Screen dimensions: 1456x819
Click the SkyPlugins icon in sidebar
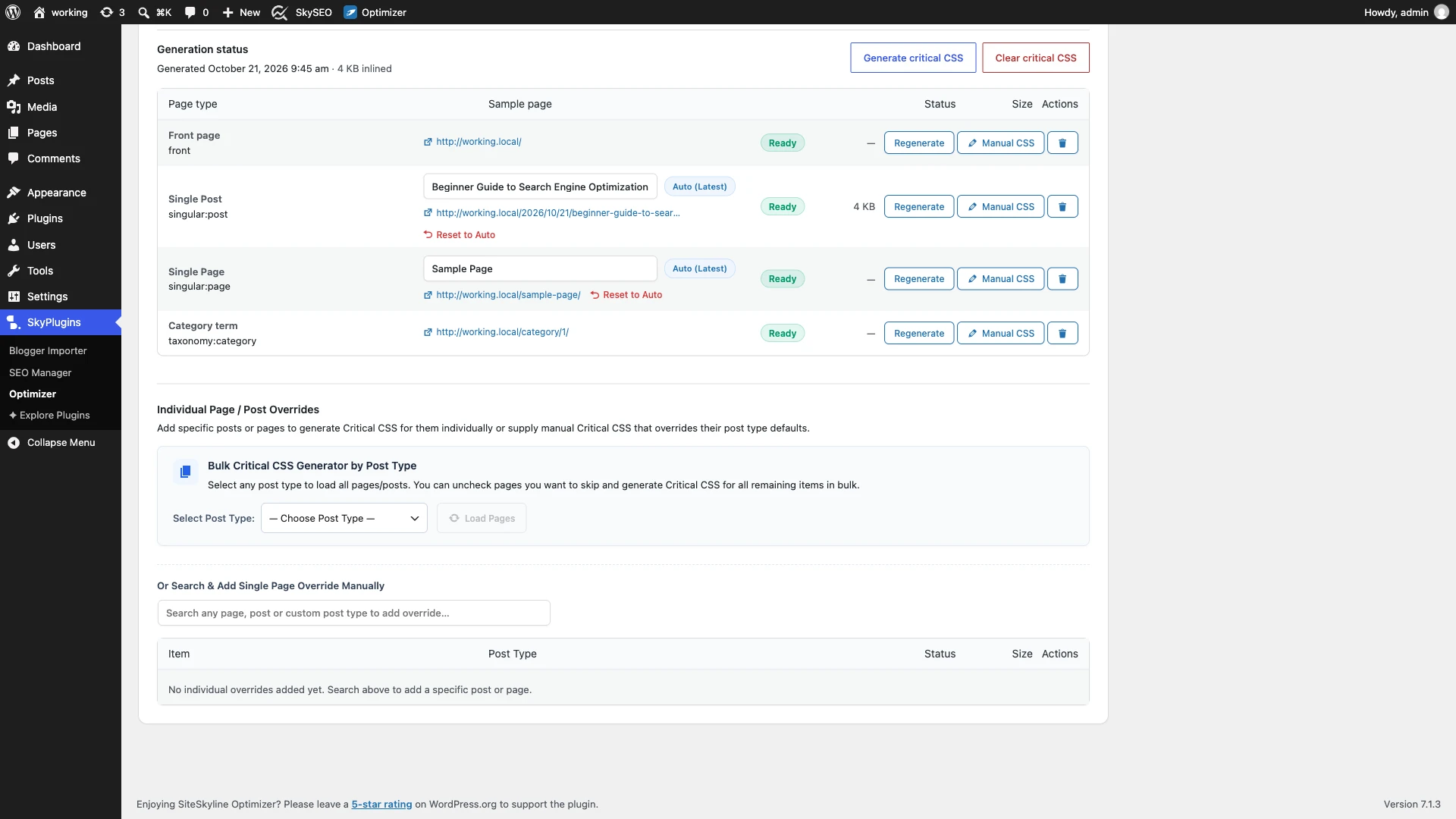14,322
